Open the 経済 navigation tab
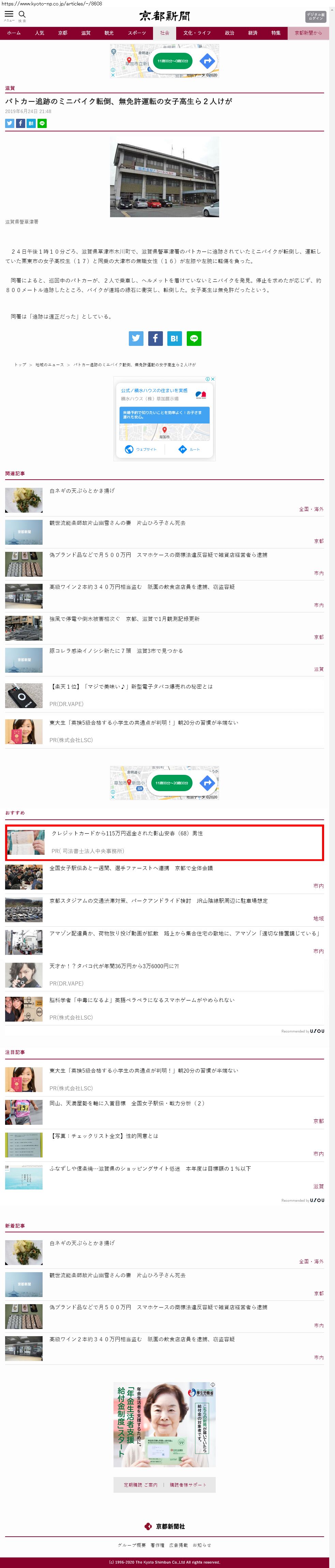This screenshot has height=1568, width=335. (x=253, y=33)
